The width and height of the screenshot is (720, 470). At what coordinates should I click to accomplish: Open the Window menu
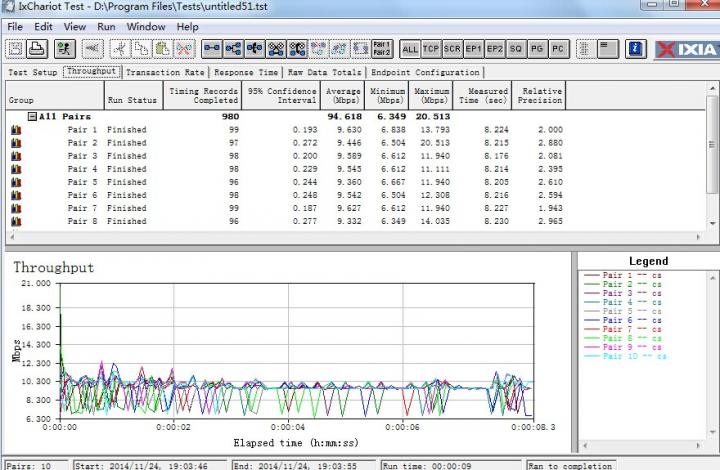146,27
